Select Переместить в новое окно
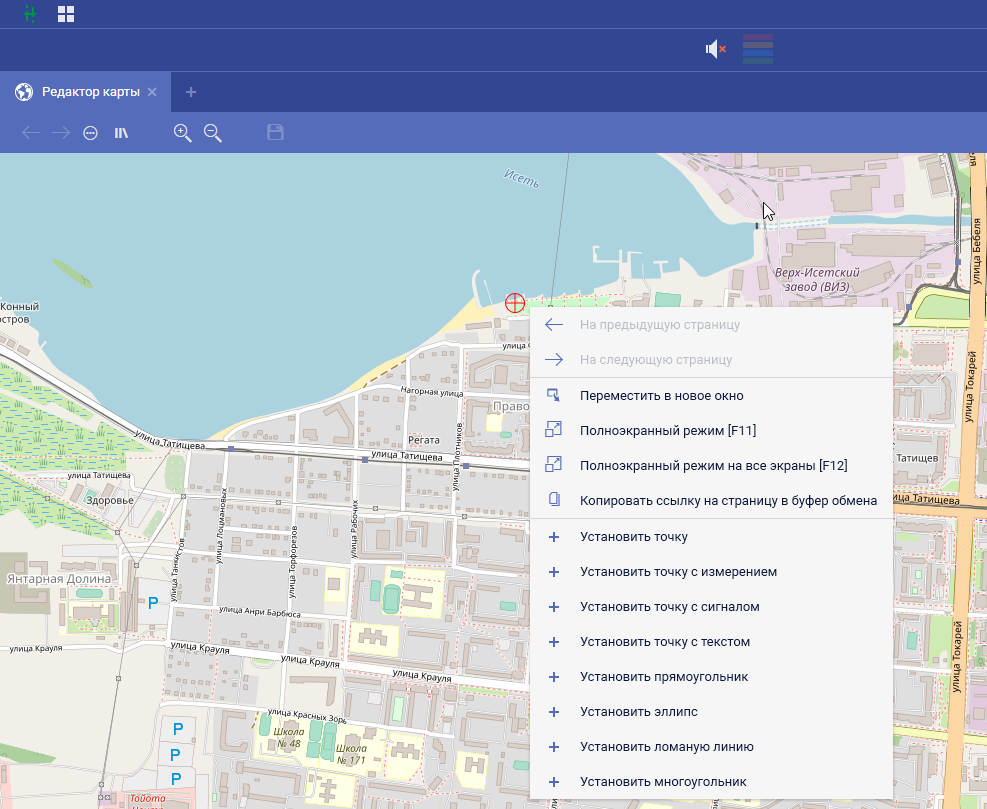Screen dimensions: 987x809 pyautogui.click(x=661, y=395)
